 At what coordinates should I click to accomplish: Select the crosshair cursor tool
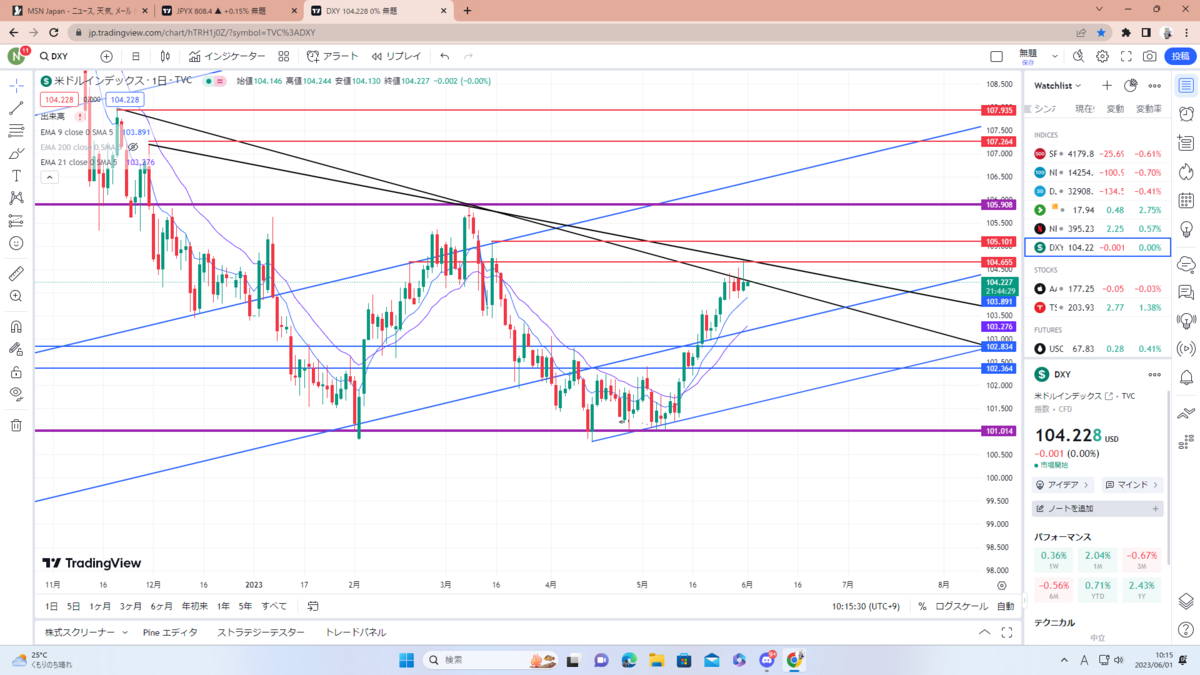(x=16, y=85)
